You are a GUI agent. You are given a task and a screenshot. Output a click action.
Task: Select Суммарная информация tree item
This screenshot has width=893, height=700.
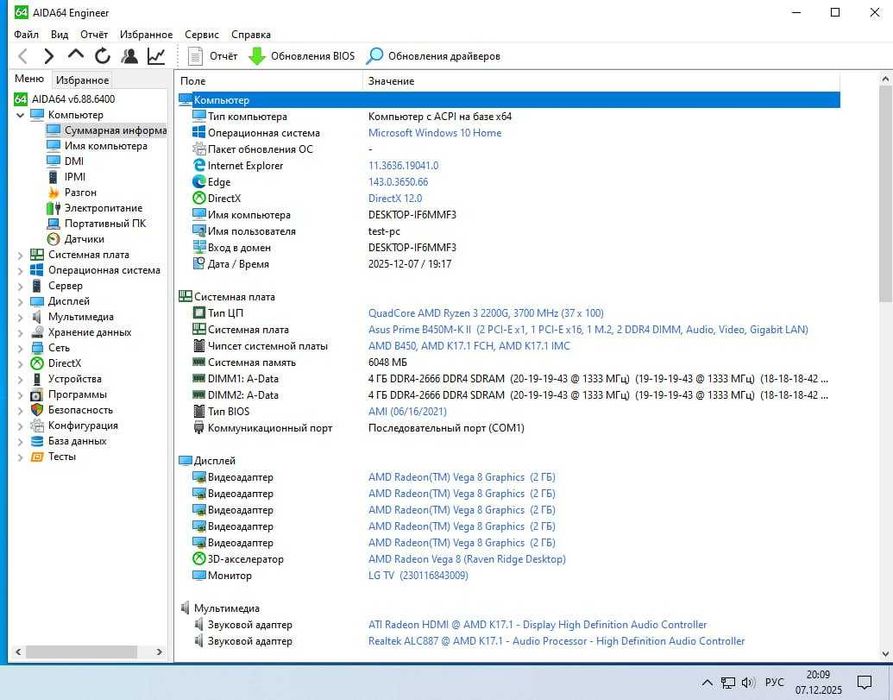115,130
